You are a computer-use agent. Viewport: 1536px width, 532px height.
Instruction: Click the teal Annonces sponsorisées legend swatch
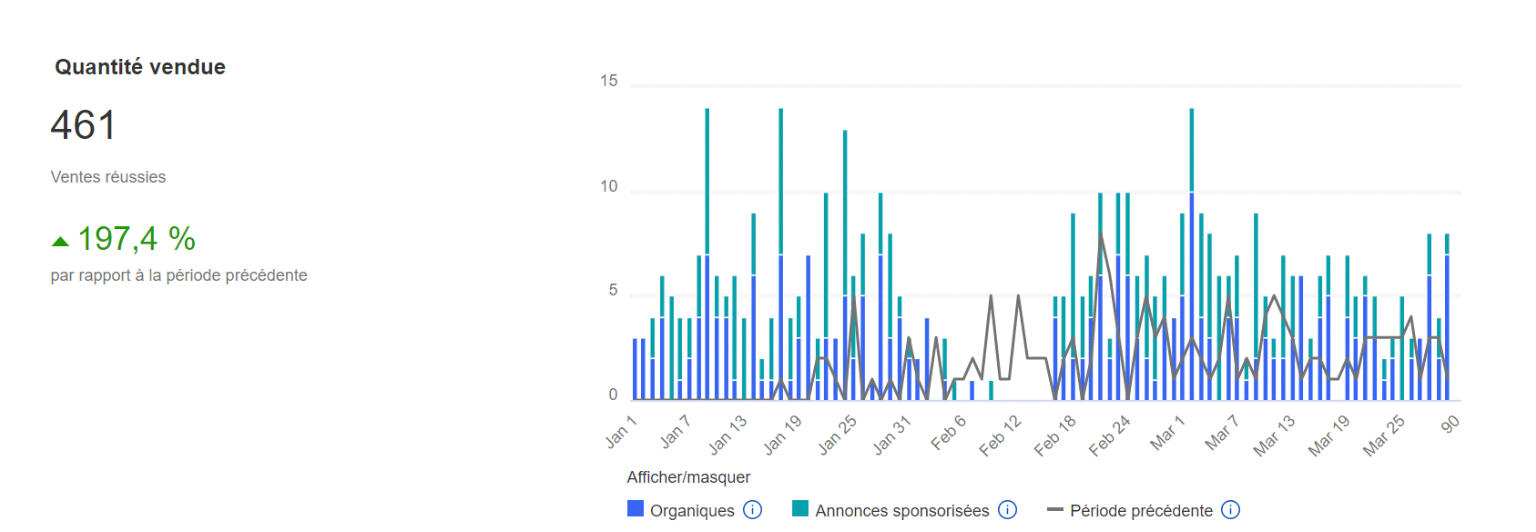[x=800, y=510]
